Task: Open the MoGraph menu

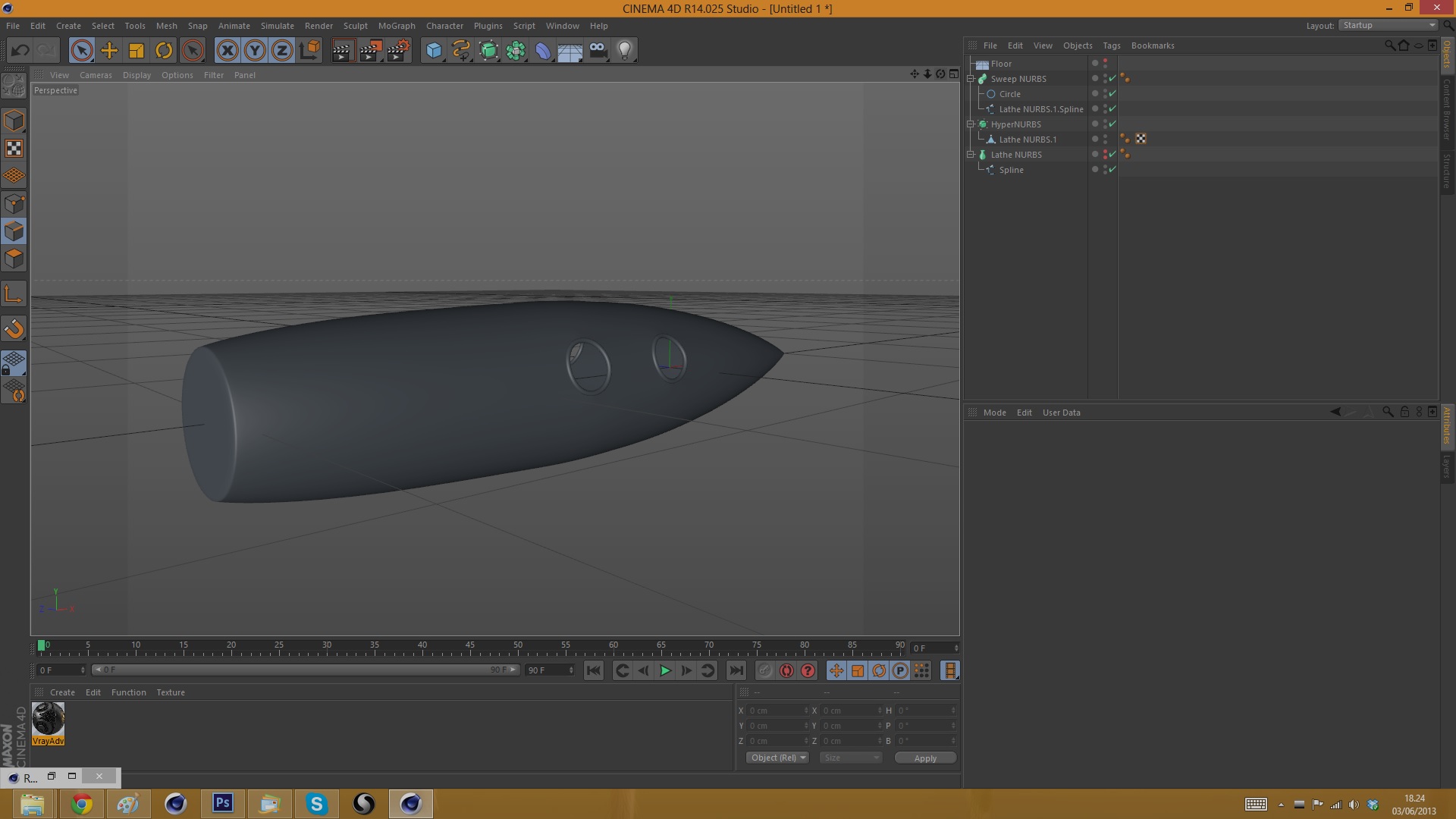Action: tap(397, 26)
